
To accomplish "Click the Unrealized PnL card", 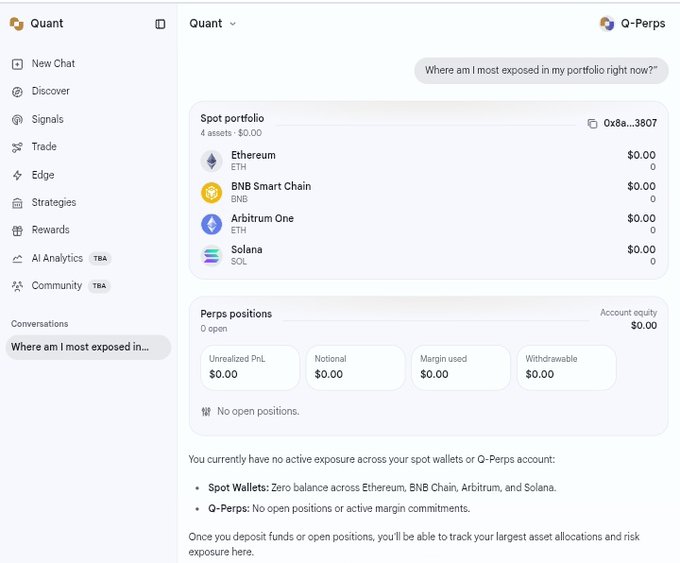I will click(x=250, y=367).
